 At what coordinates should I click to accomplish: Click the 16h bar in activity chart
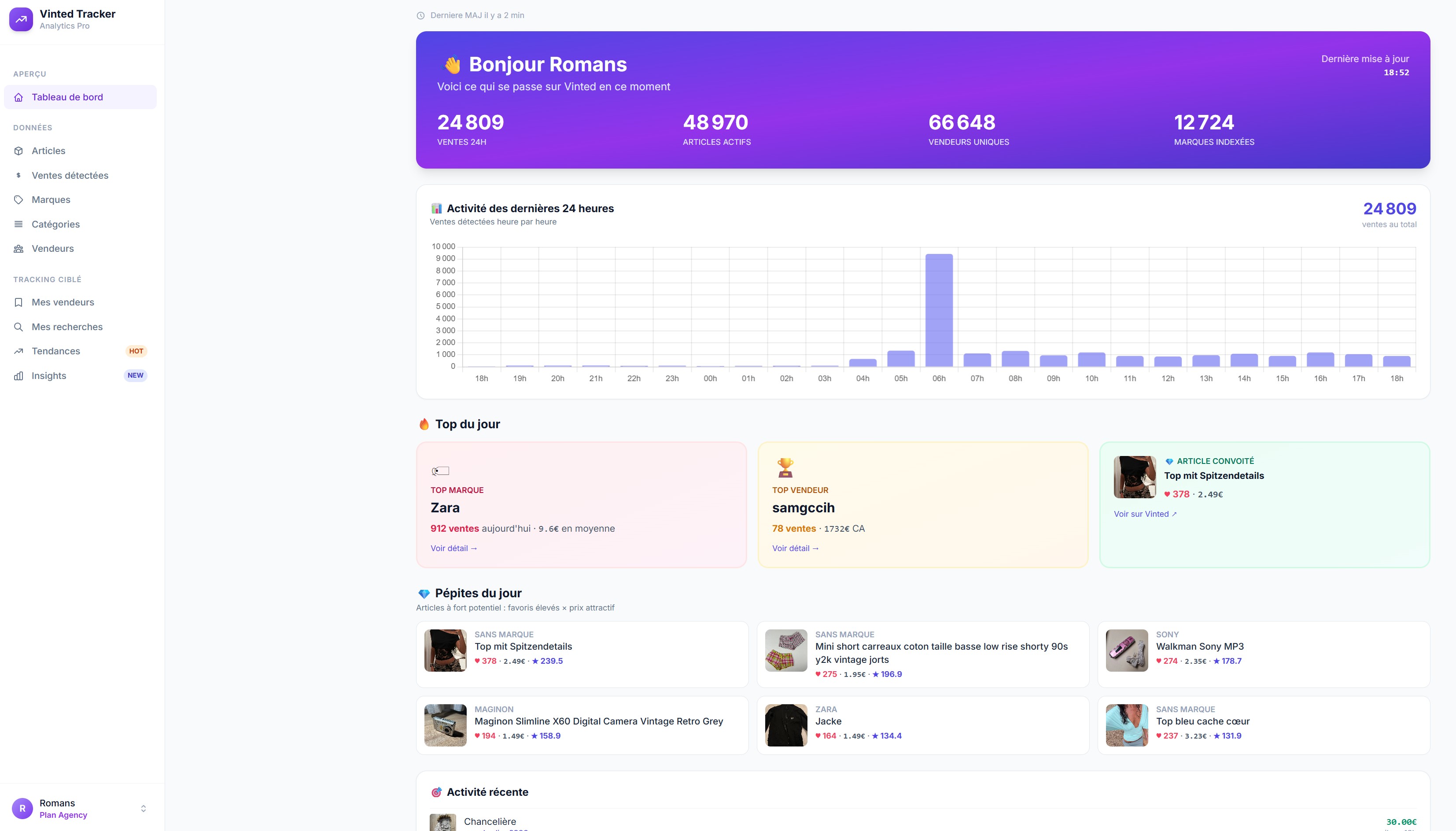(x=1320, y=360)
